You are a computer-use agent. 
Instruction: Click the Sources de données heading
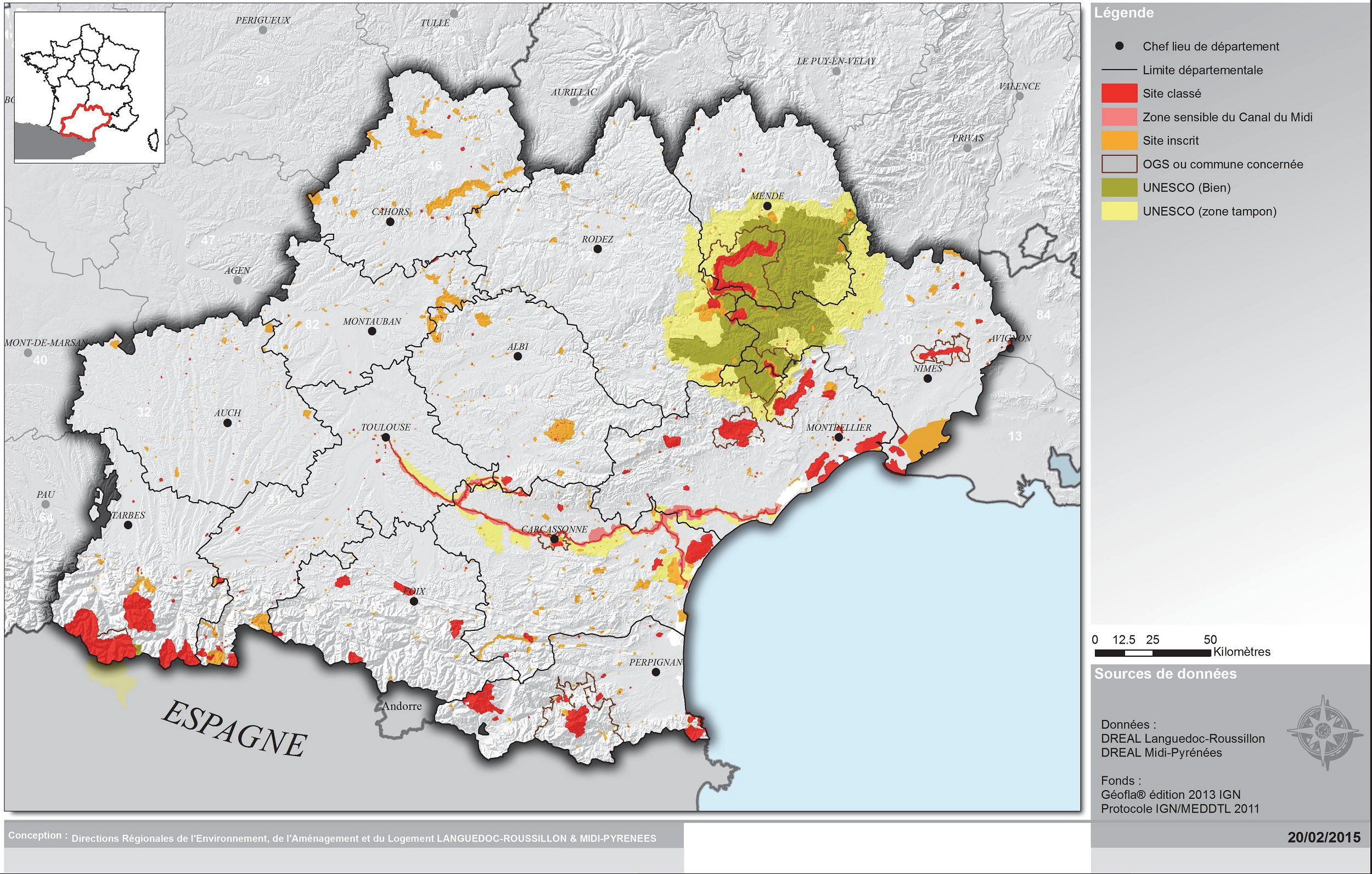(x=1165, y=674)
